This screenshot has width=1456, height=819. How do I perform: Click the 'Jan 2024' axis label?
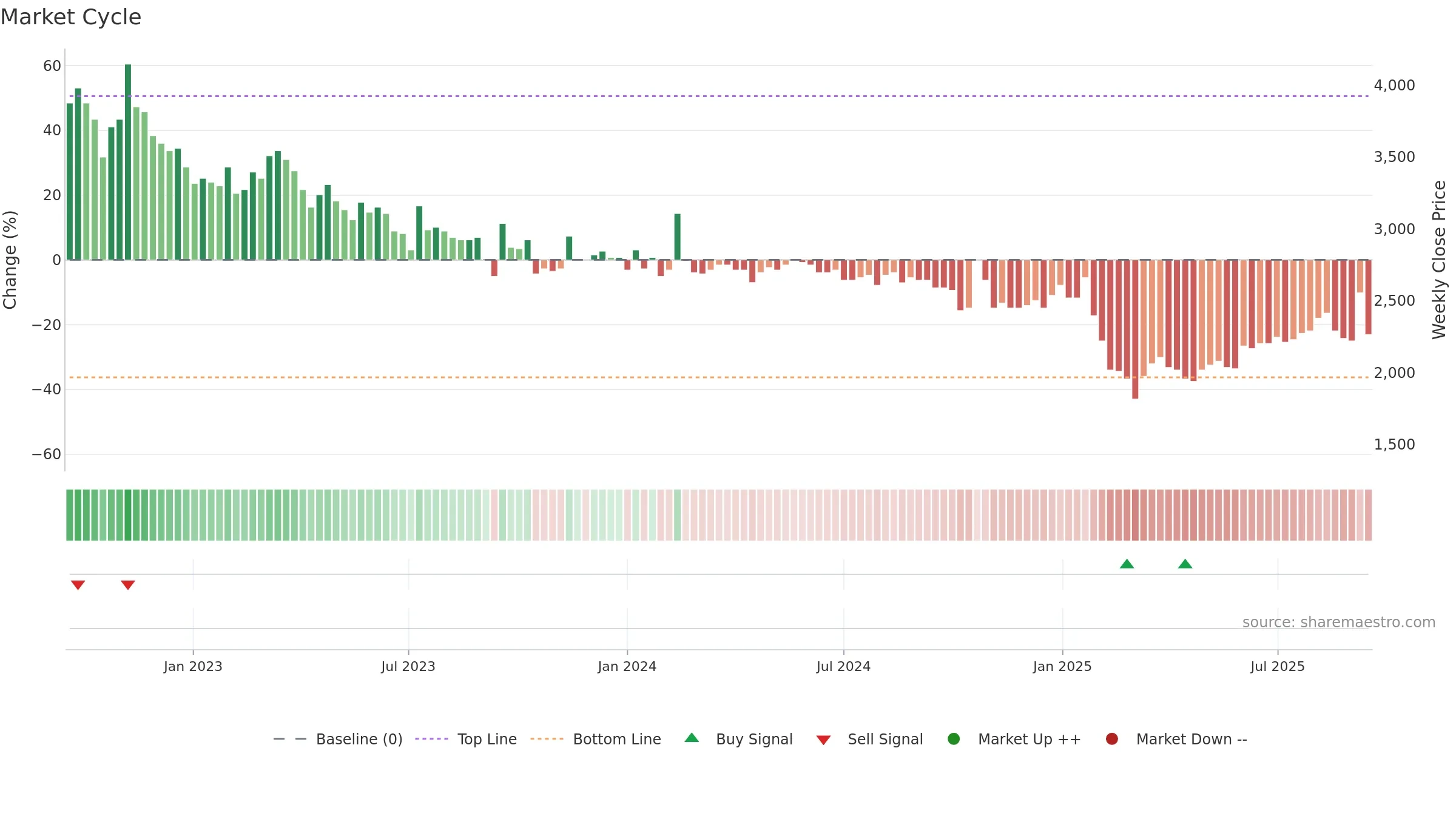627,666
